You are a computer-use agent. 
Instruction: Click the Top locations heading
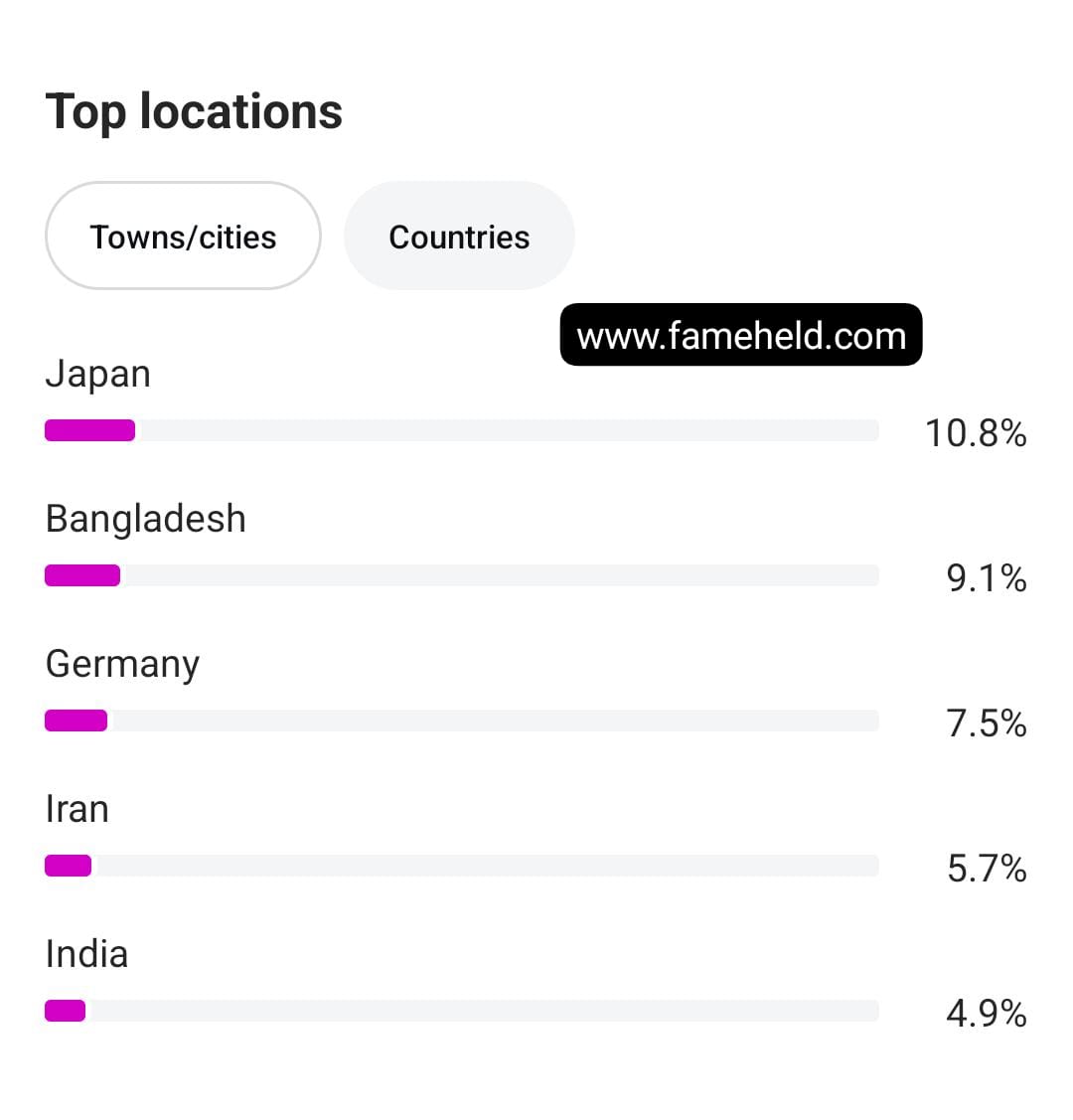tap(194, 111)
